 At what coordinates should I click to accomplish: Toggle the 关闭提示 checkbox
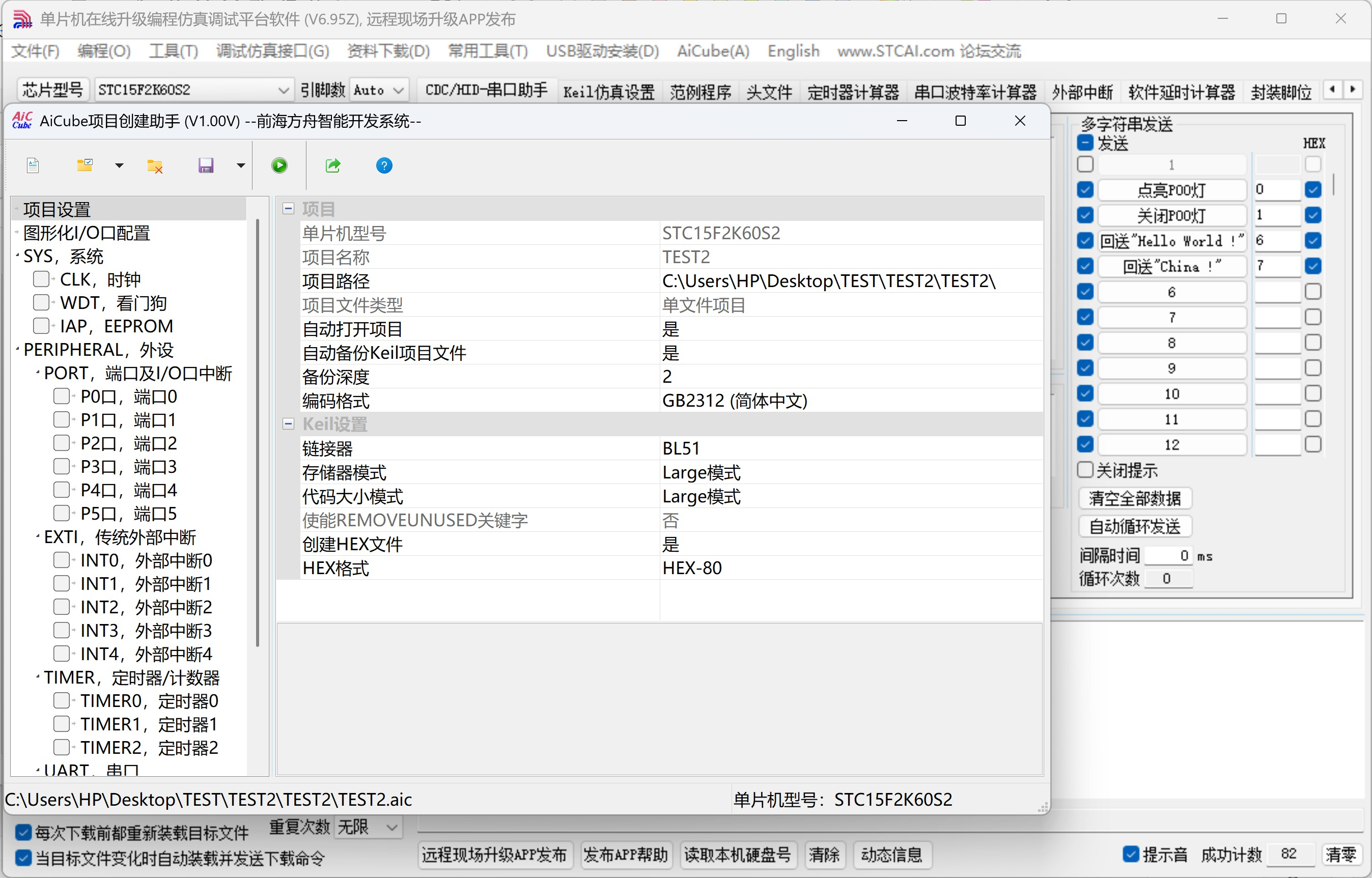(x=1085, y=470)
